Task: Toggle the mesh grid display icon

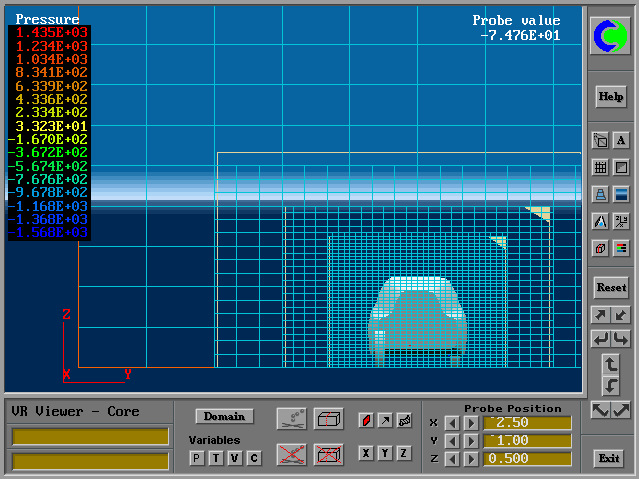Action: pos(600,168)
